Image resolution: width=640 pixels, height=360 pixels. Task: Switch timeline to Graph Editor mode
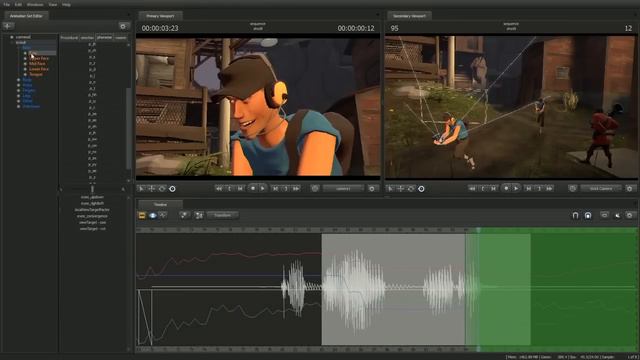point(163,215)
